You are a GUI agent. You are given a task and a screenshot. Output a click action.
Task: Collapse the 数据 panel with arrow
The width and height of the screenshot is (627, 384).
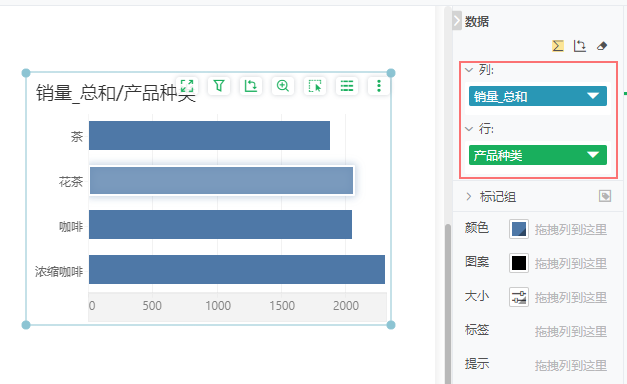457,21
